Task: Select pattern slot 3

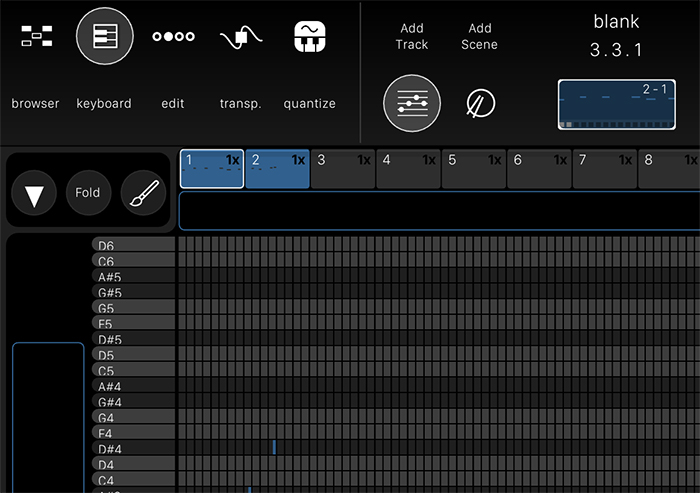Action: pos(343,169)
